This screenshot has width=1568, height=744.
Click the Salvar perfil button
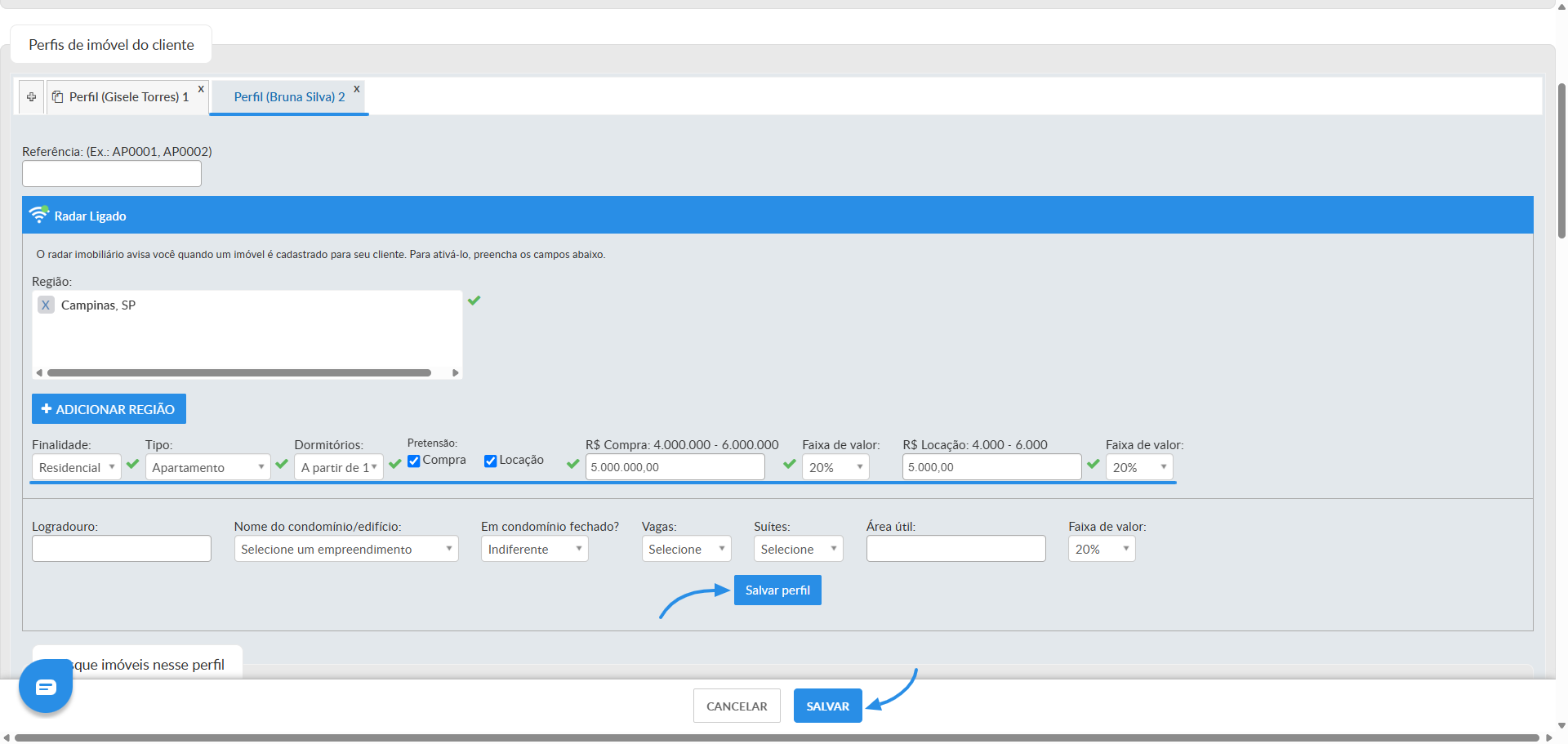[777, 590]
